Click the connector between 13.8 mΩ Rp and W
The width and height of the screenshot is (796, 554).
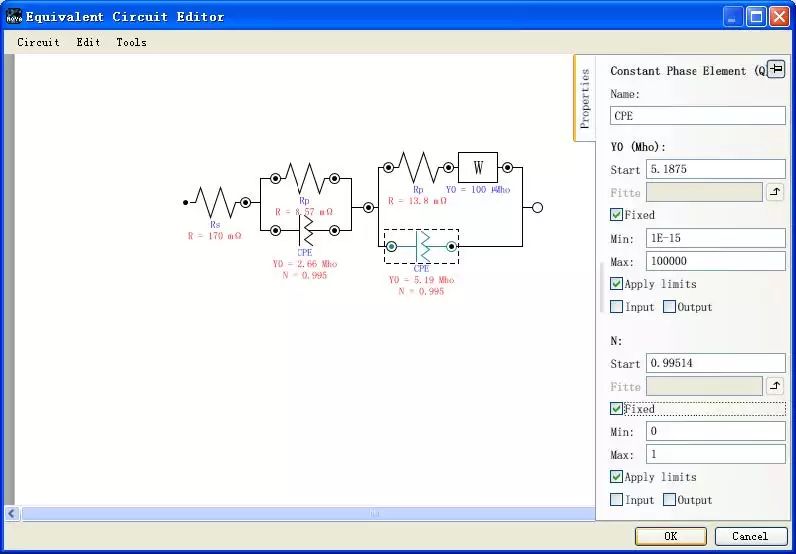click(448, 168)
